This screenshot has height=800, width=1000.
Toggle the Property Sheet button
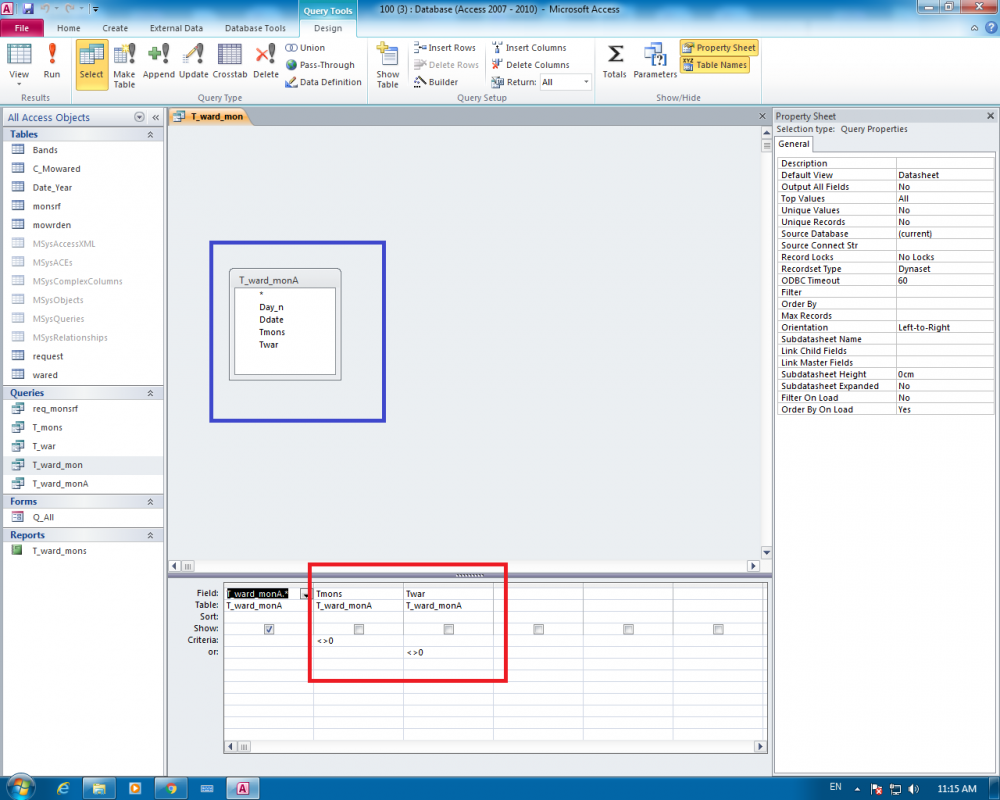click(x=719, y=48)
